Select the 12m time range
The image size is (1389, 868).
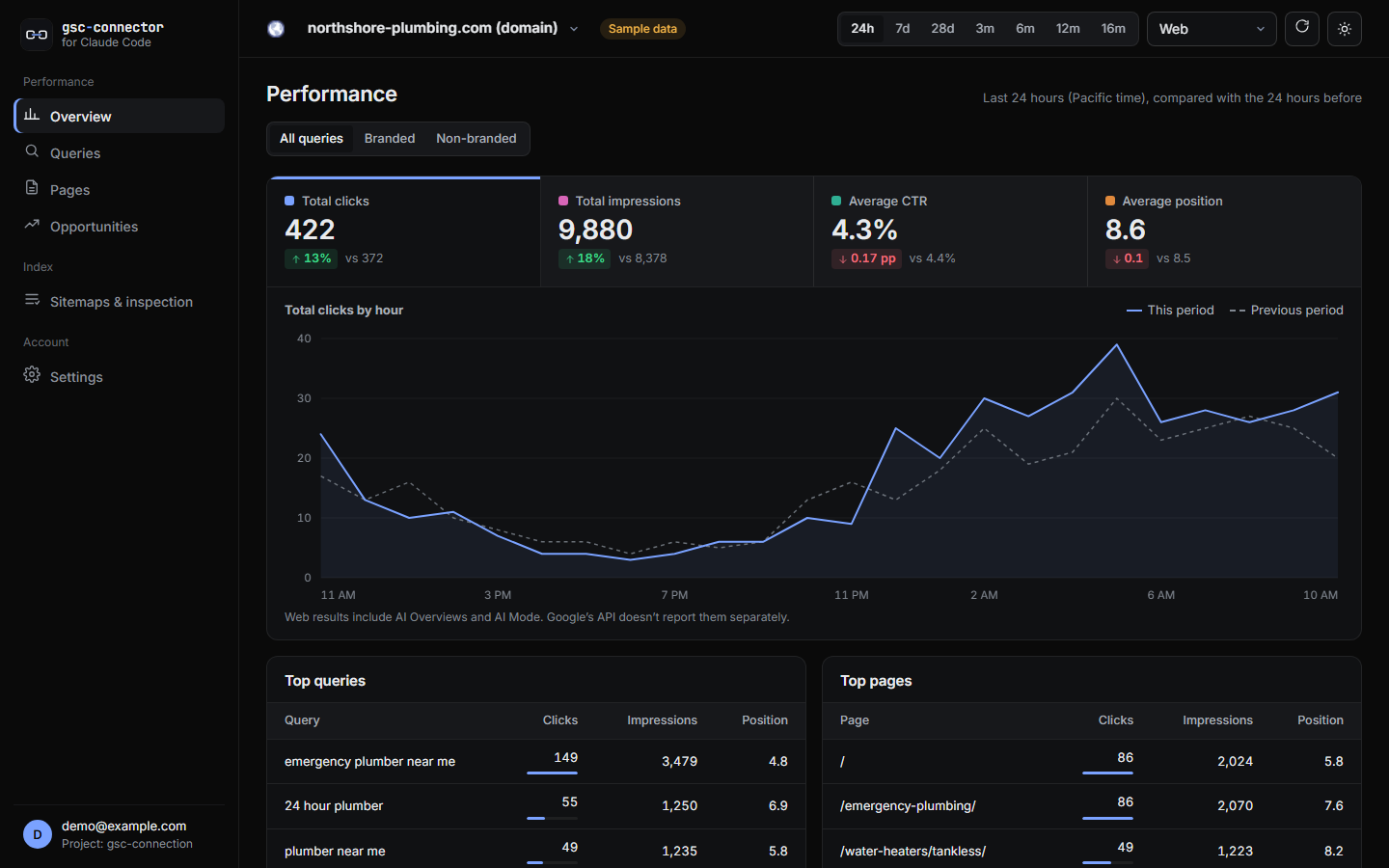(1068, 29)
